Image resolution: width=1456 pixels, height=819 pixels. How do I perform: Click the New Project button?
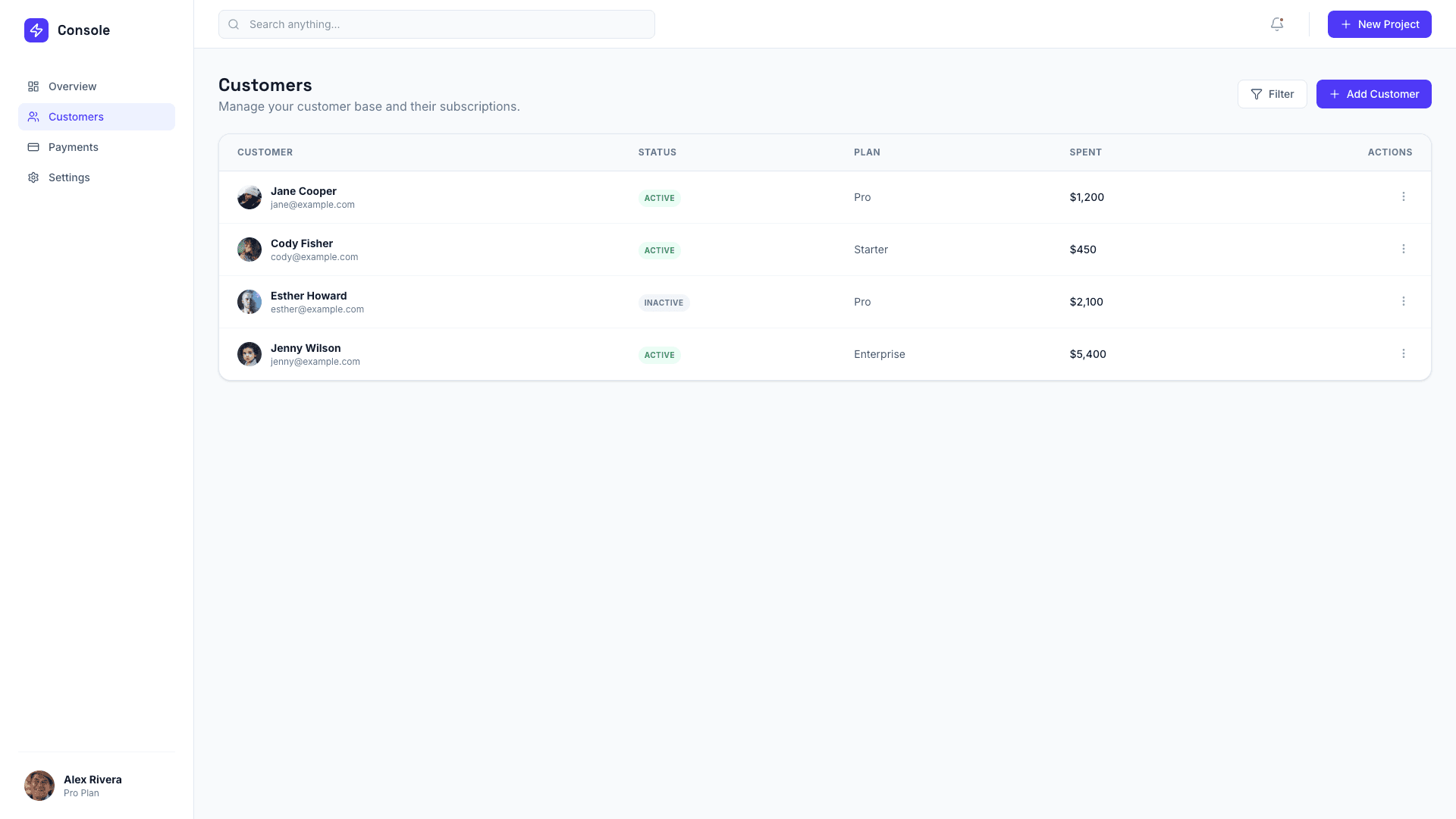click(x=1379, y=24)
